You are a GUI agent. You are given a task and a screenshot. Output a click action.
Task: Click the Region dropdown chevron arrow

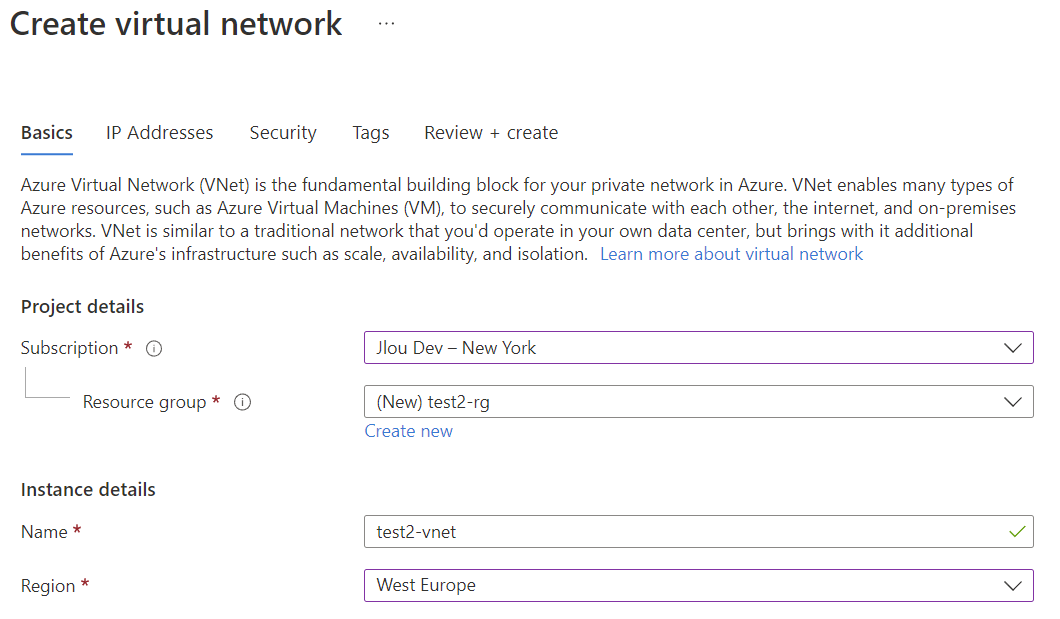(1012, 586)
